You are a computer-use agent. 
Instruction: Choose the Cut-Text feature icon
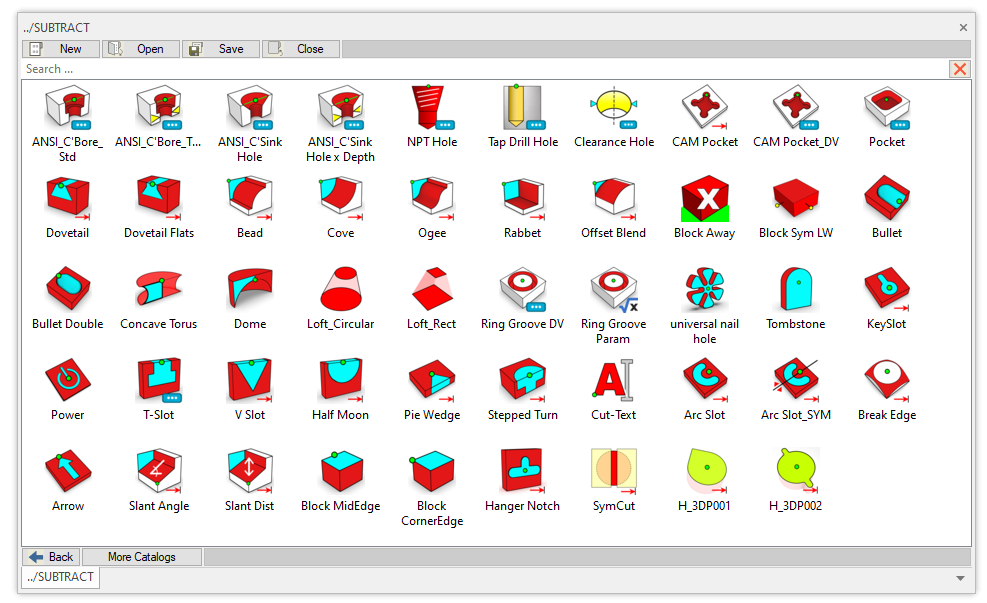[614, 380]
